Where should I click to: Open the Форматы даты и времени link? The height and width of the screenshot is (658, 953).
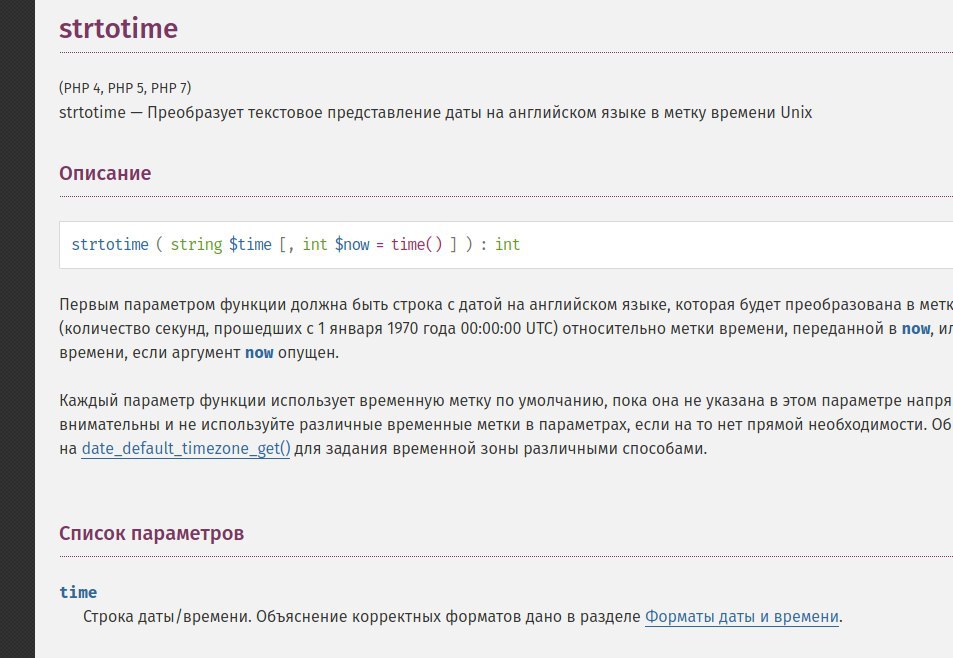pyautogui.click(x=741, y=617)
